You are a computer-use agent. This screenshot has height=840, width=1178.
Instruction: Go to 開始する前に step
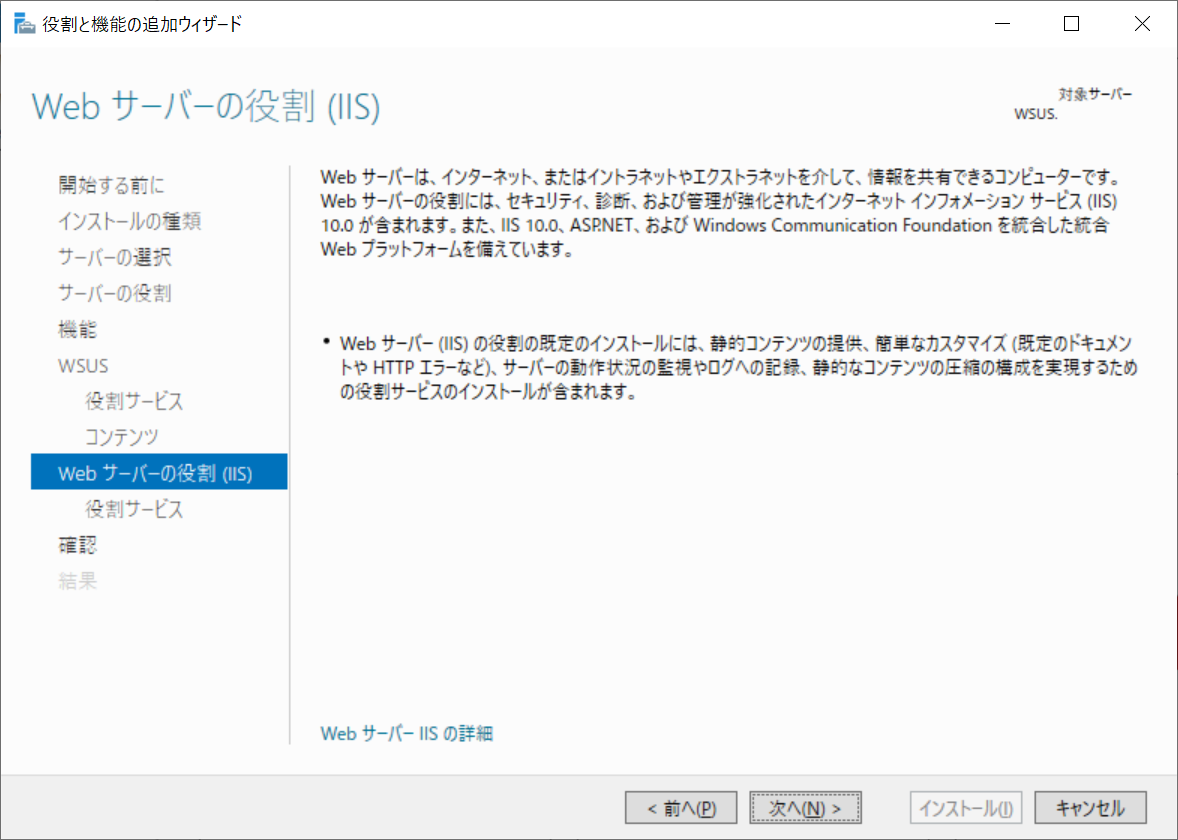[111, 185]
